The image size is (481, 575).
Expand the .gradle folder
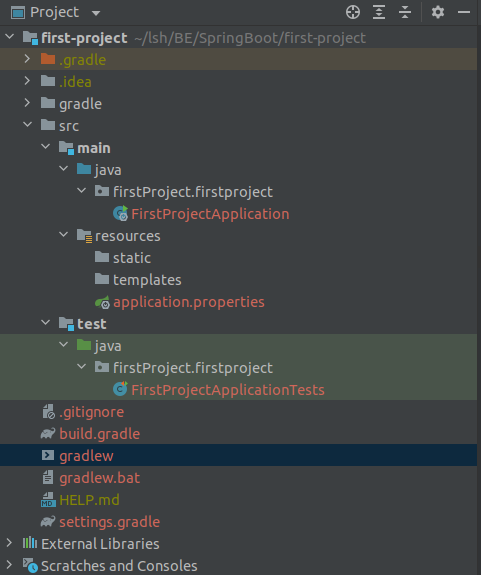pos(27,59)
